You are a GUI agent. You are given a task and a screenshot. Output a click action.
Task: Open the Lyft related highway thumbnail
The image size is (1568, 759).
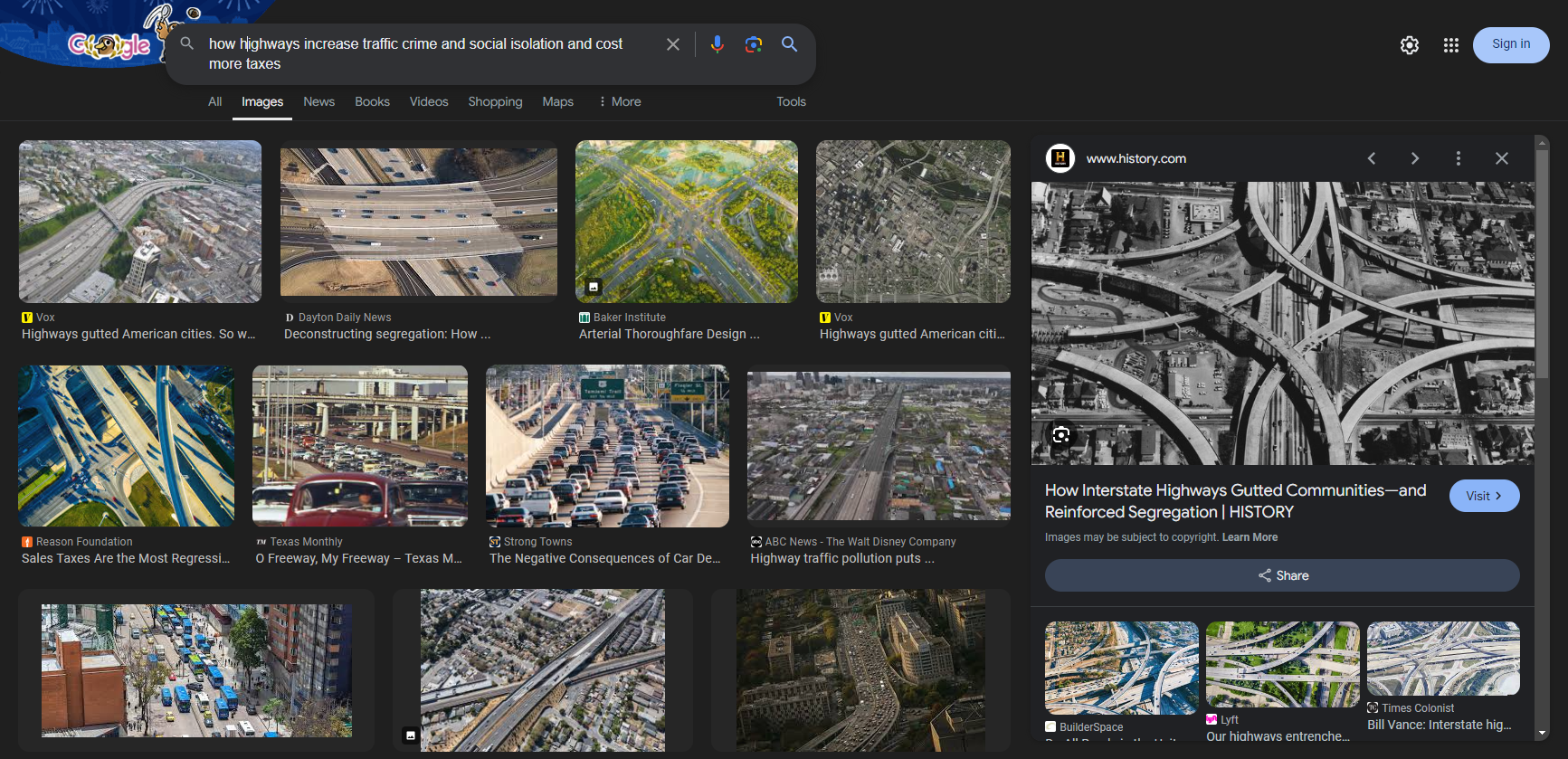(1282, 665)
